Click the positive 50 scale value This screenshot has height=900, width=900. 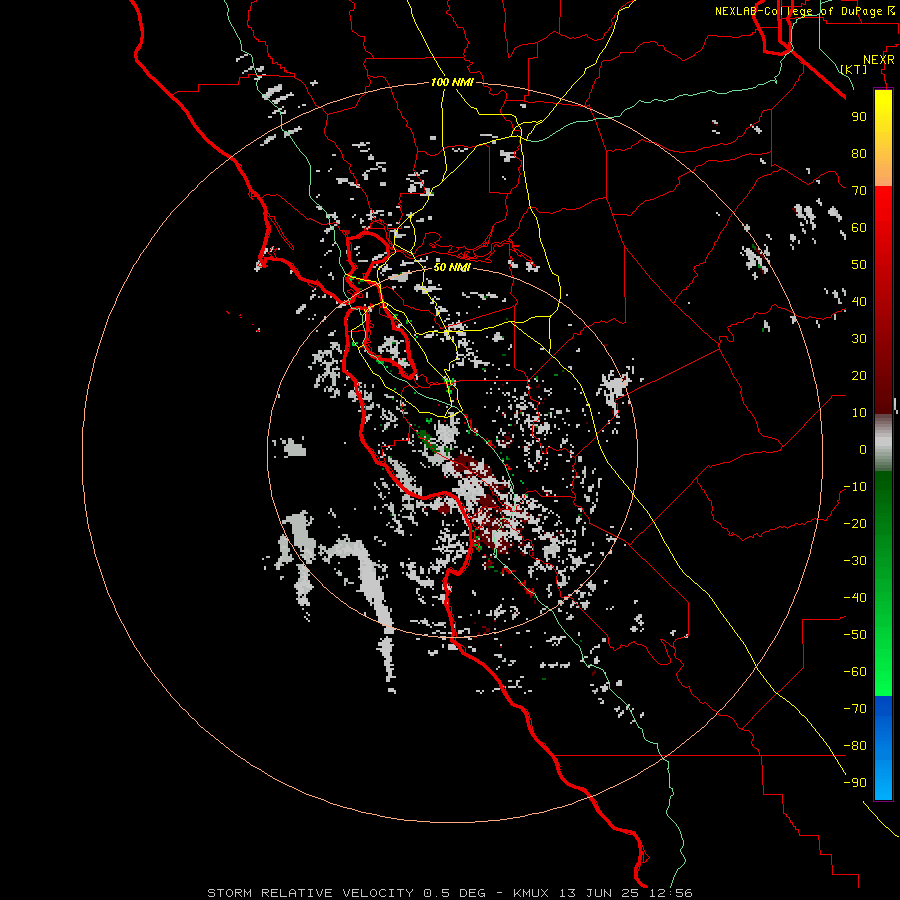(859, 265)
